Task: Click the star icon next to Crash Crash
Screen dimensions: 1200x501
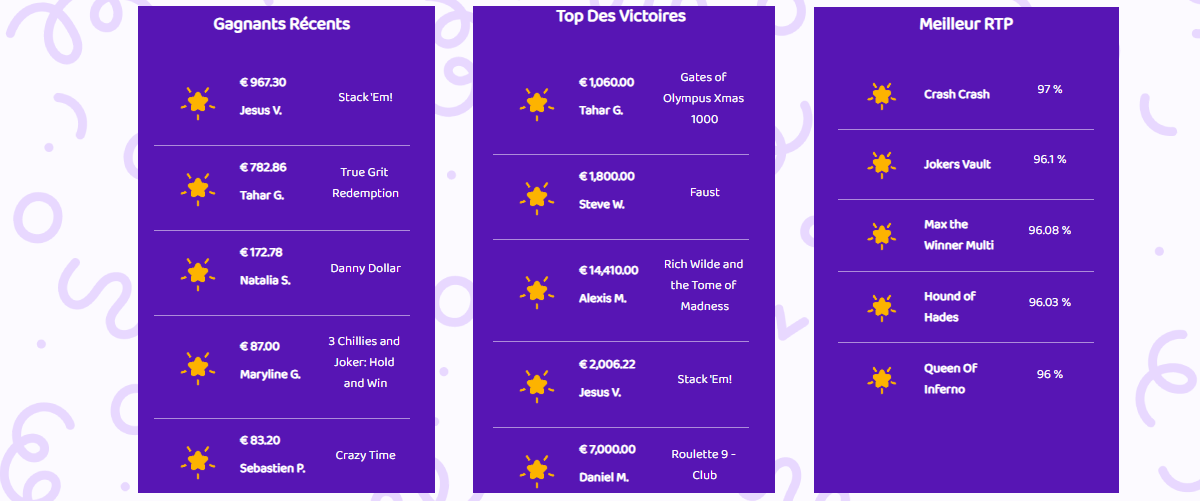Action: 881,94
